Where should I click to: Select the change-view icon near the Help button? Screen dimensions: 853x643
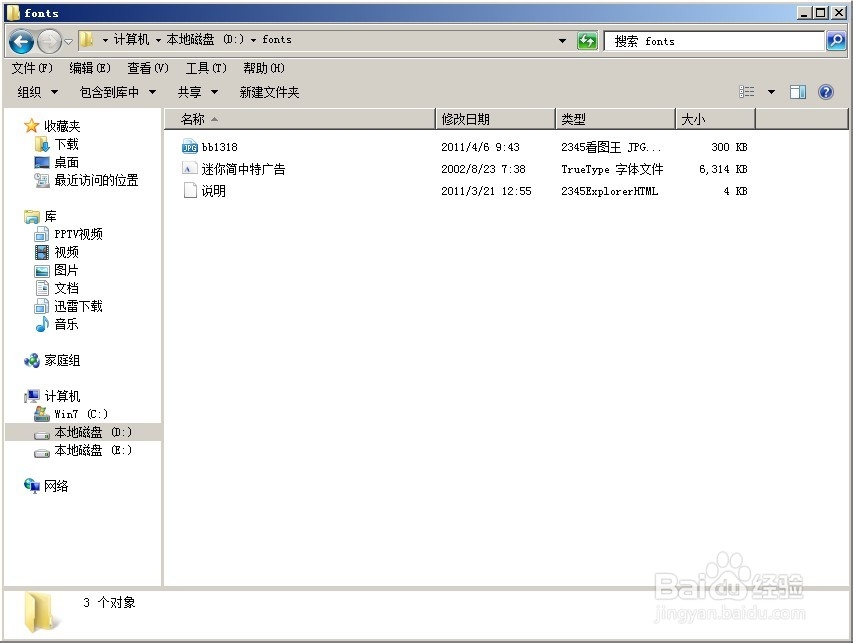(746, 91)
